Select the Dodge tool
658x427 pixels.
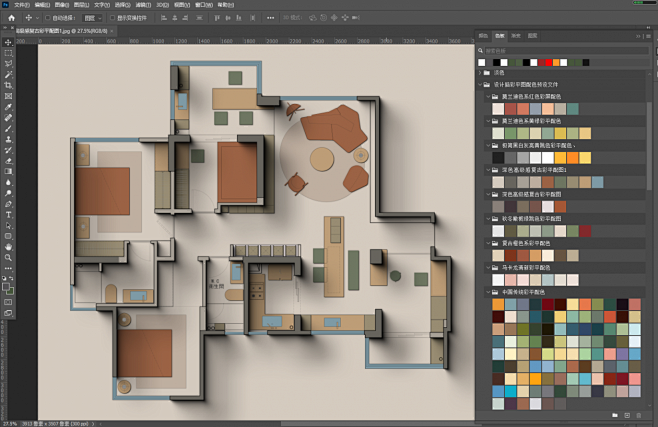pyautogui.click(x=8, y=193)
